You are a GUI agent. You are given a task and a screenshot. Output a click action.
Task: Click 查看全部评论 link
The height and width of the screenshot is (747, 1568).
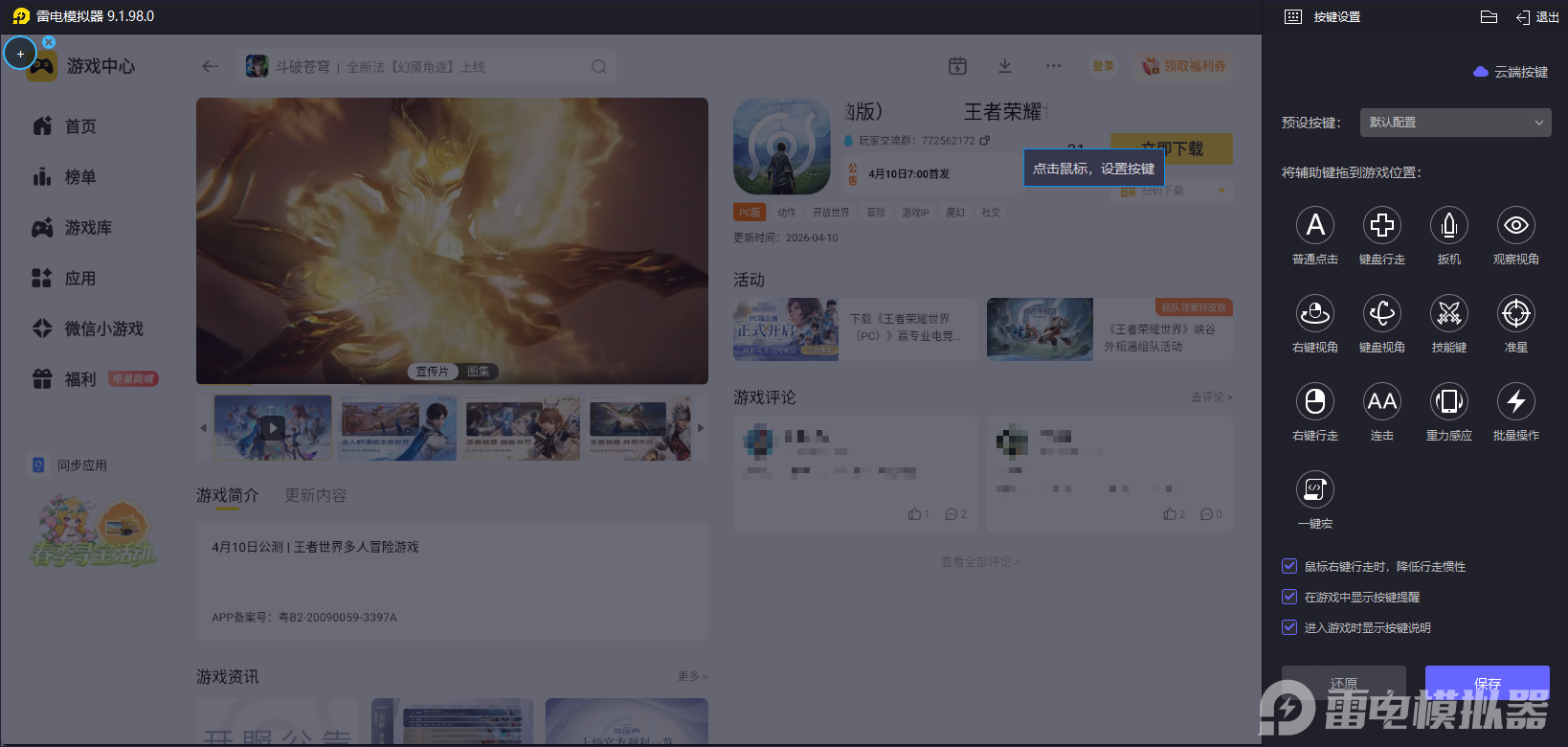[981, 562]
